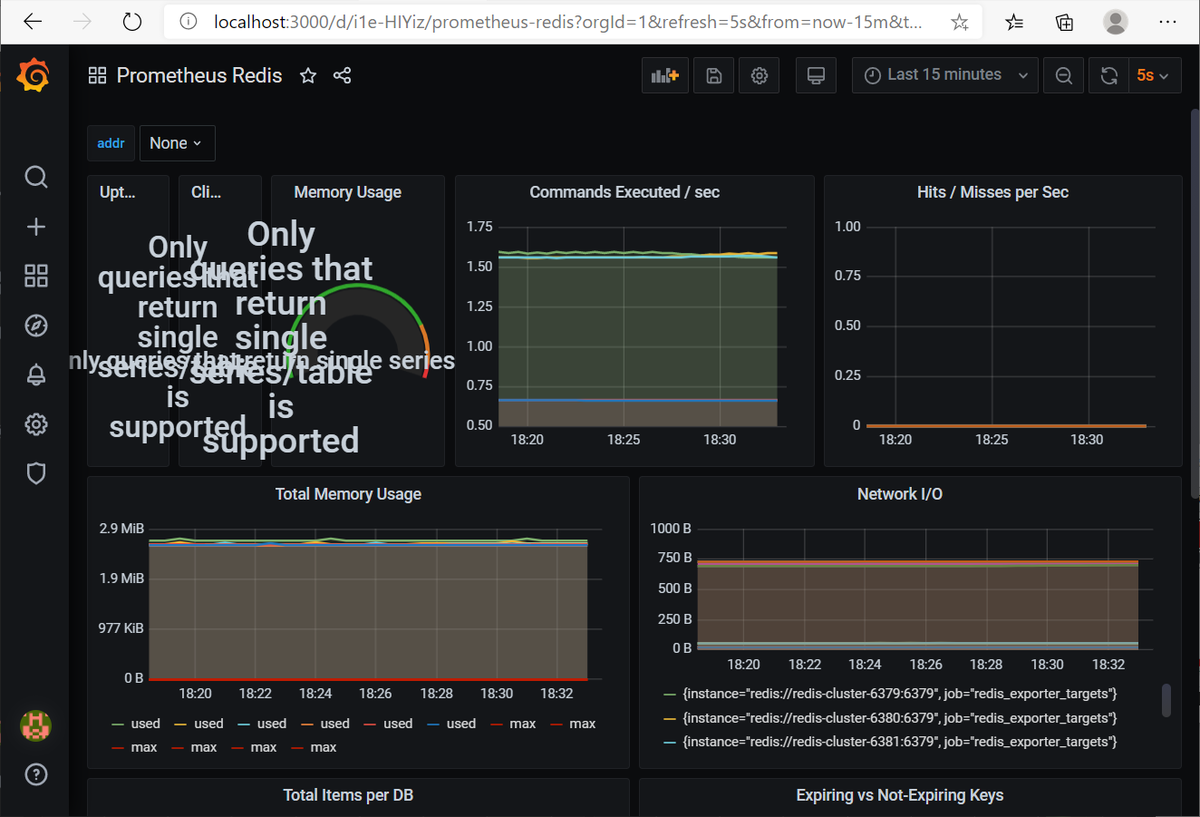Screen dimensions: 1200x817
Task: Open the Network I/O panel title menu
Action: 900,494
